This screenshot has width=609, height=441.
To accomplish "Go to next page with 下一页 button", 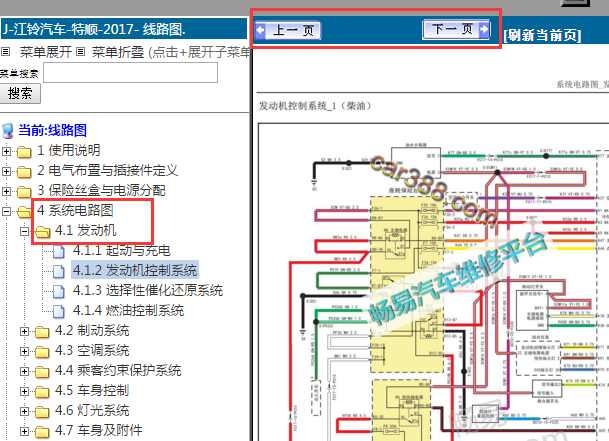I will click(456, 29).
